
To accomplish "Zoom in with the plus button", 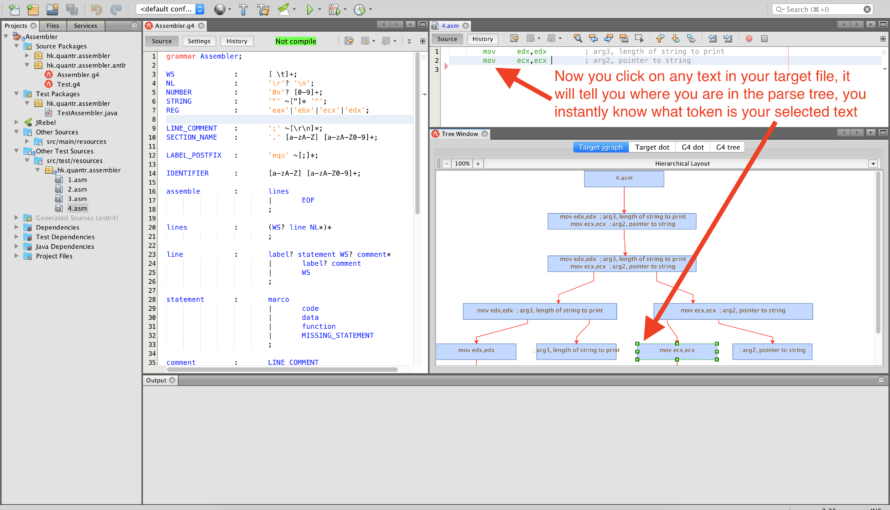I will click(x=478, y=163).
